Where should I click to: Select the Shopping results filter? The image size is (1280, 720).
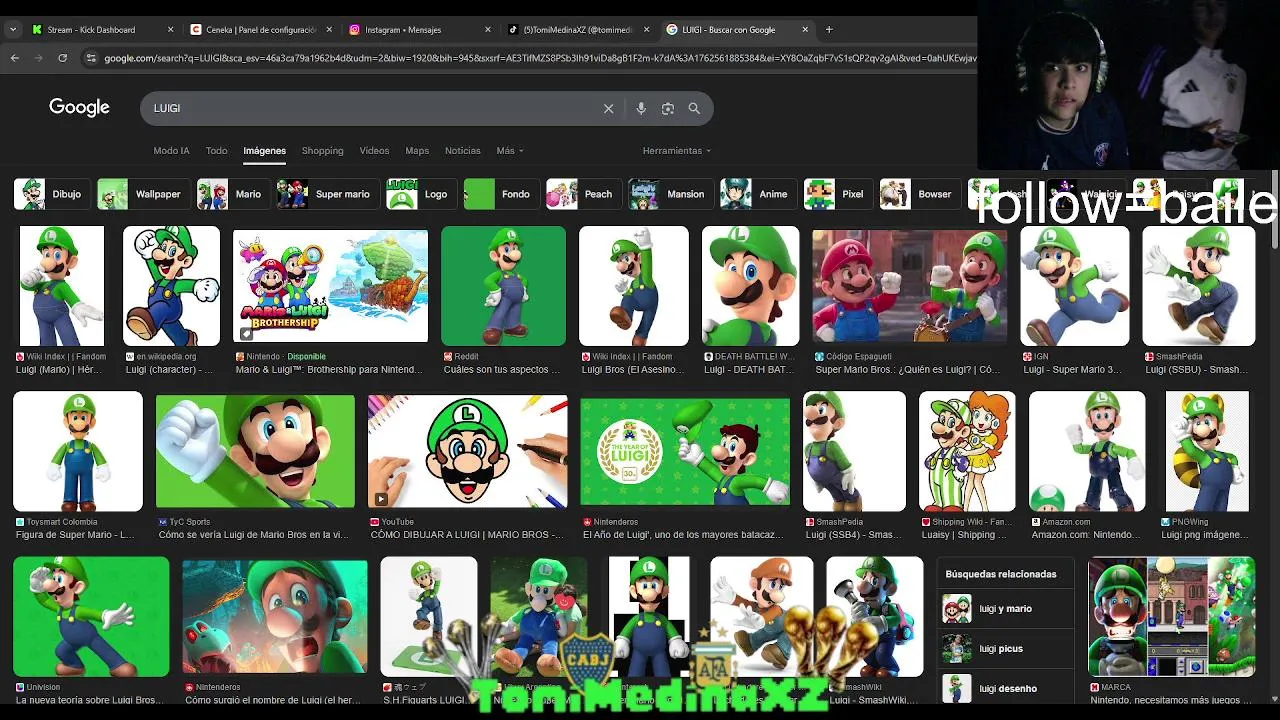click(322, 151)
